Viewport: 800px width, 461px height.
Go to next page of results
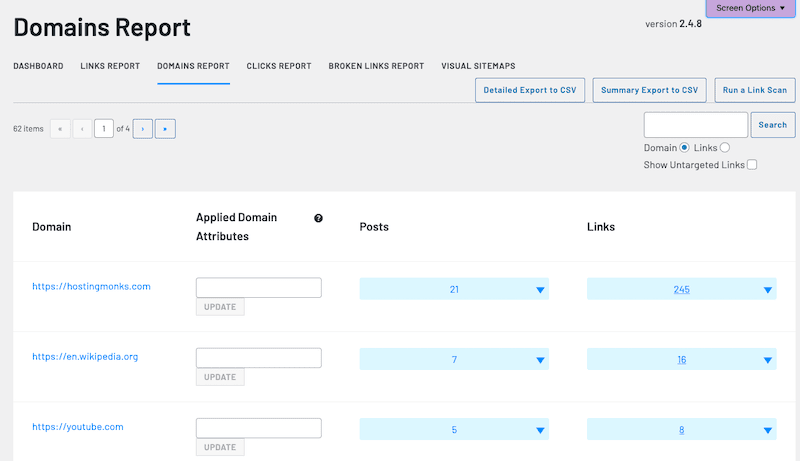tap(143, 129)
